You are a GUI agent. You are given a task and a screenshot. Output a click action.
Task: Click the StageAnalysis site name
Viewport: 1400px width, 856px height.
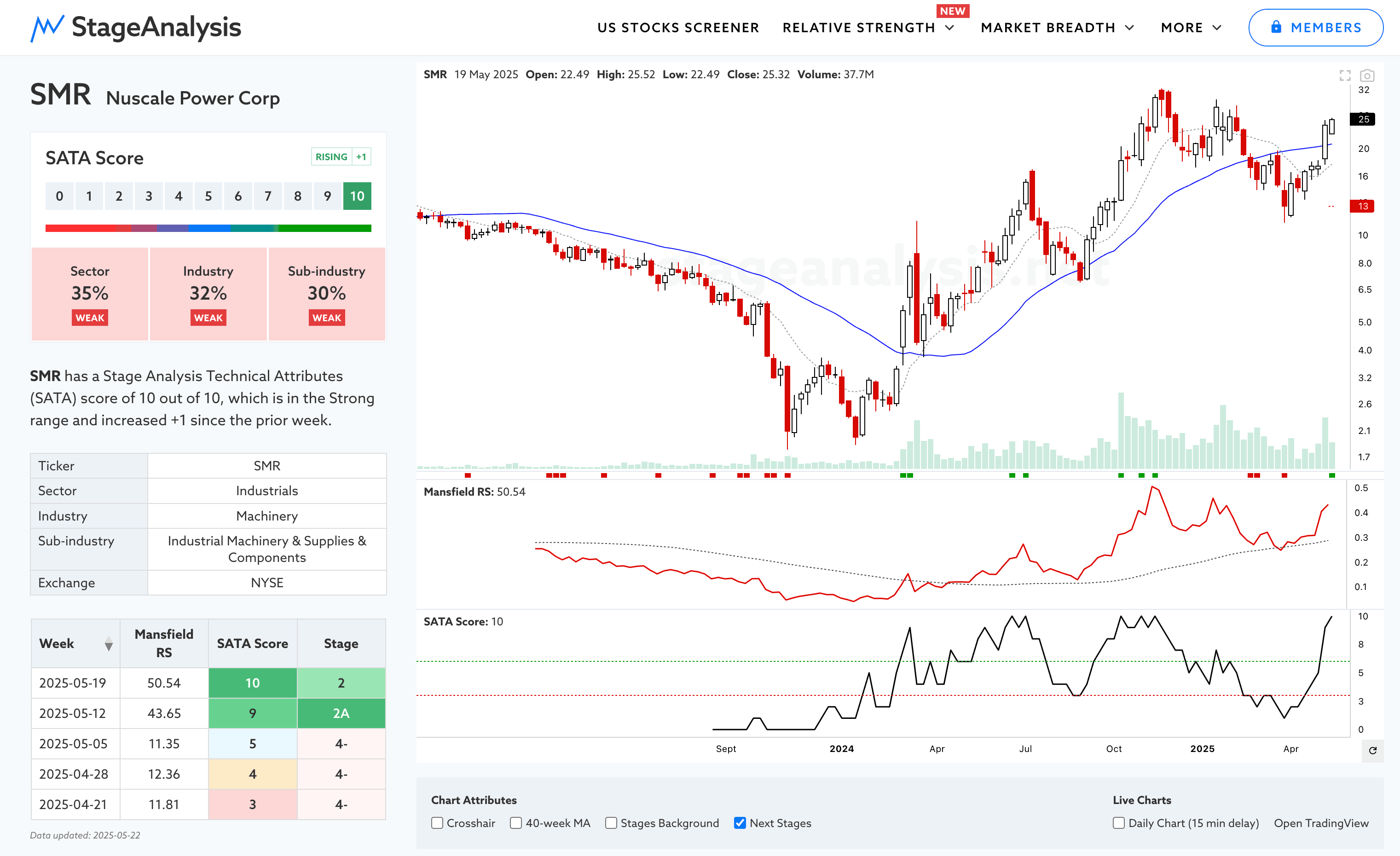[x=156, y=27]
